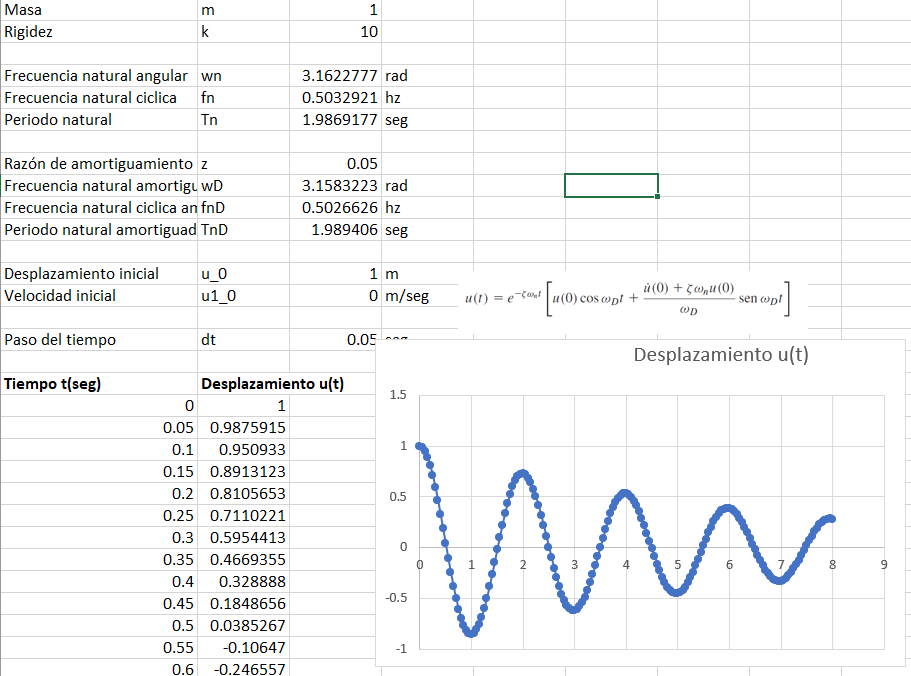This screenshot has width=911, height=676.
Task: Click the time cell showing 0.25
Action: pyautogui.click(x=99, y=516)
